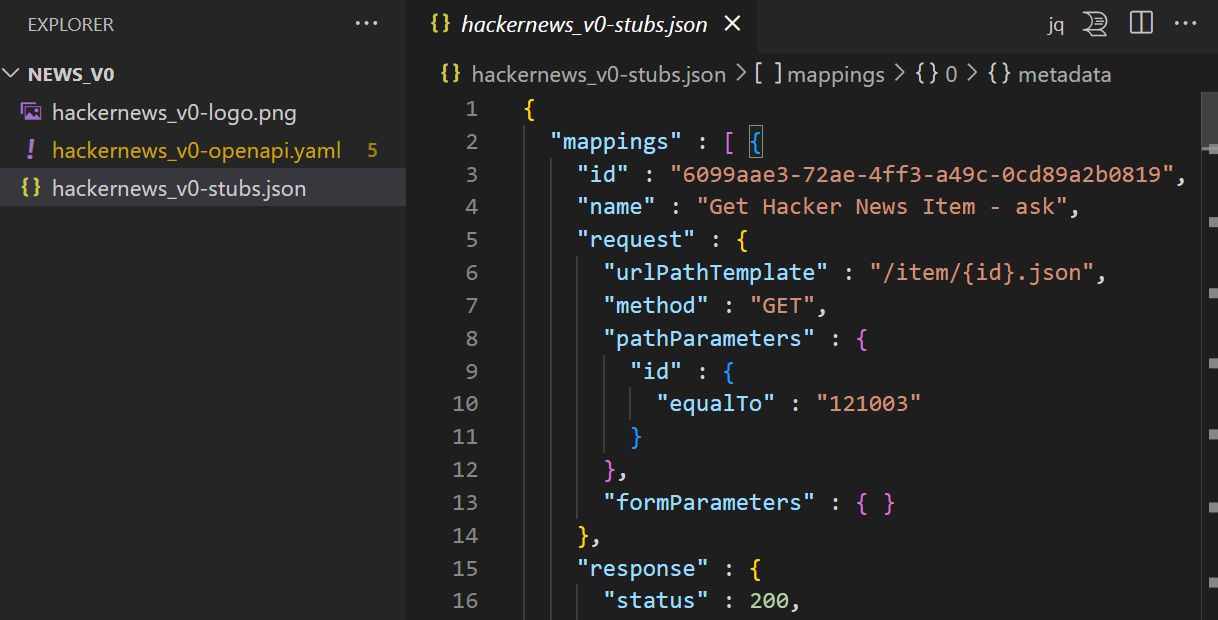Click line number 1 in gutter
The image size is (1218, 620).
coord(471,108)
